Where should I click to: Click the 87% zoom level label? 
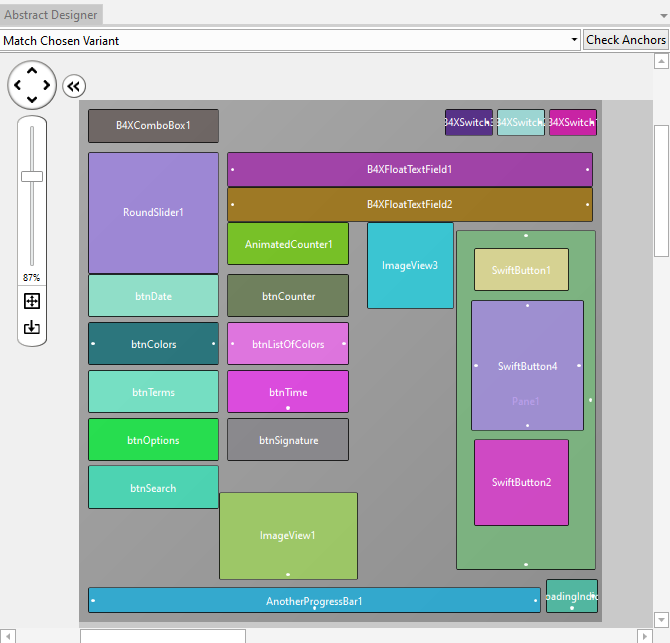point(32,278)
